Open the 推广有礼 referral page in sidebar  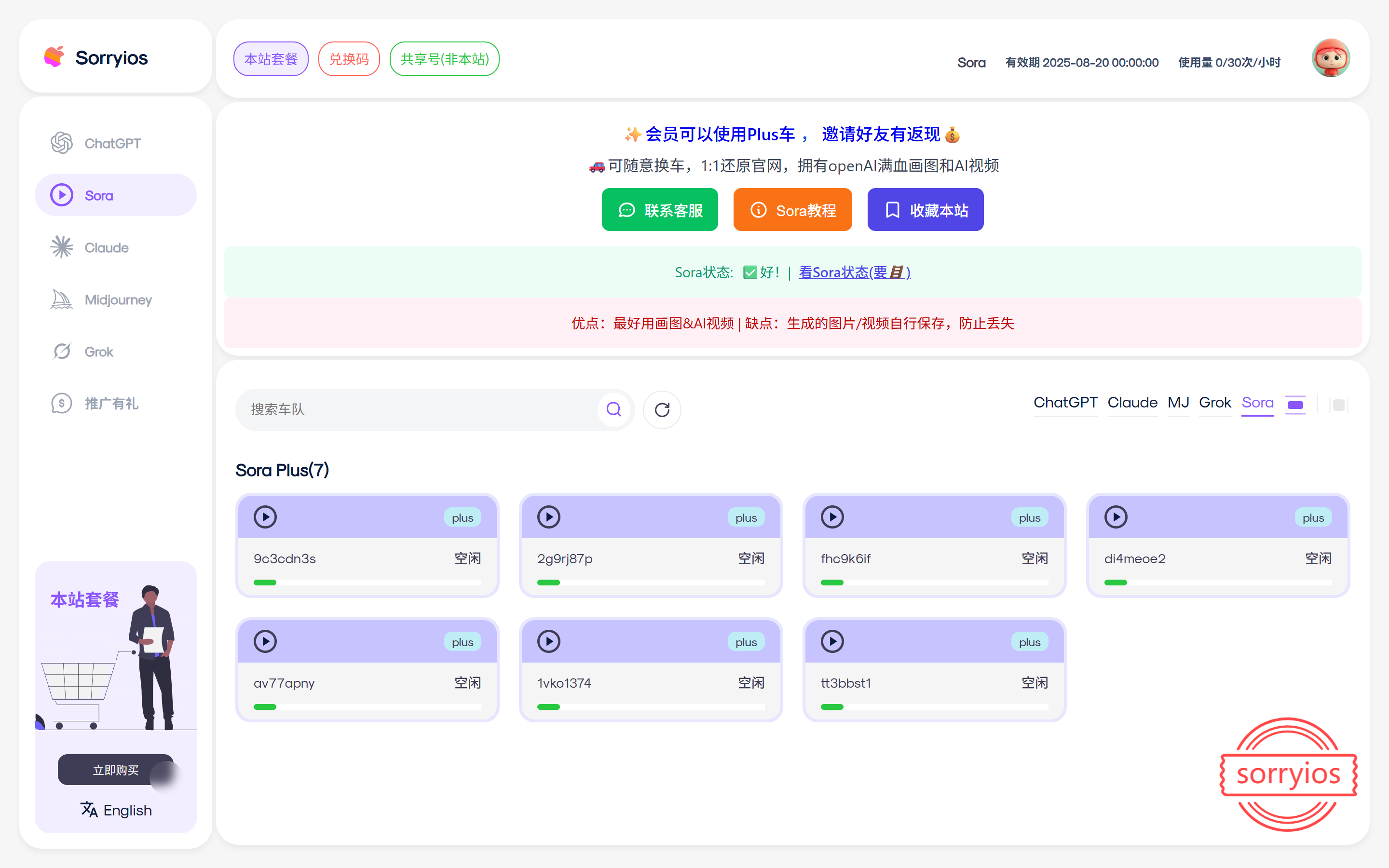[x=115, y=404]
